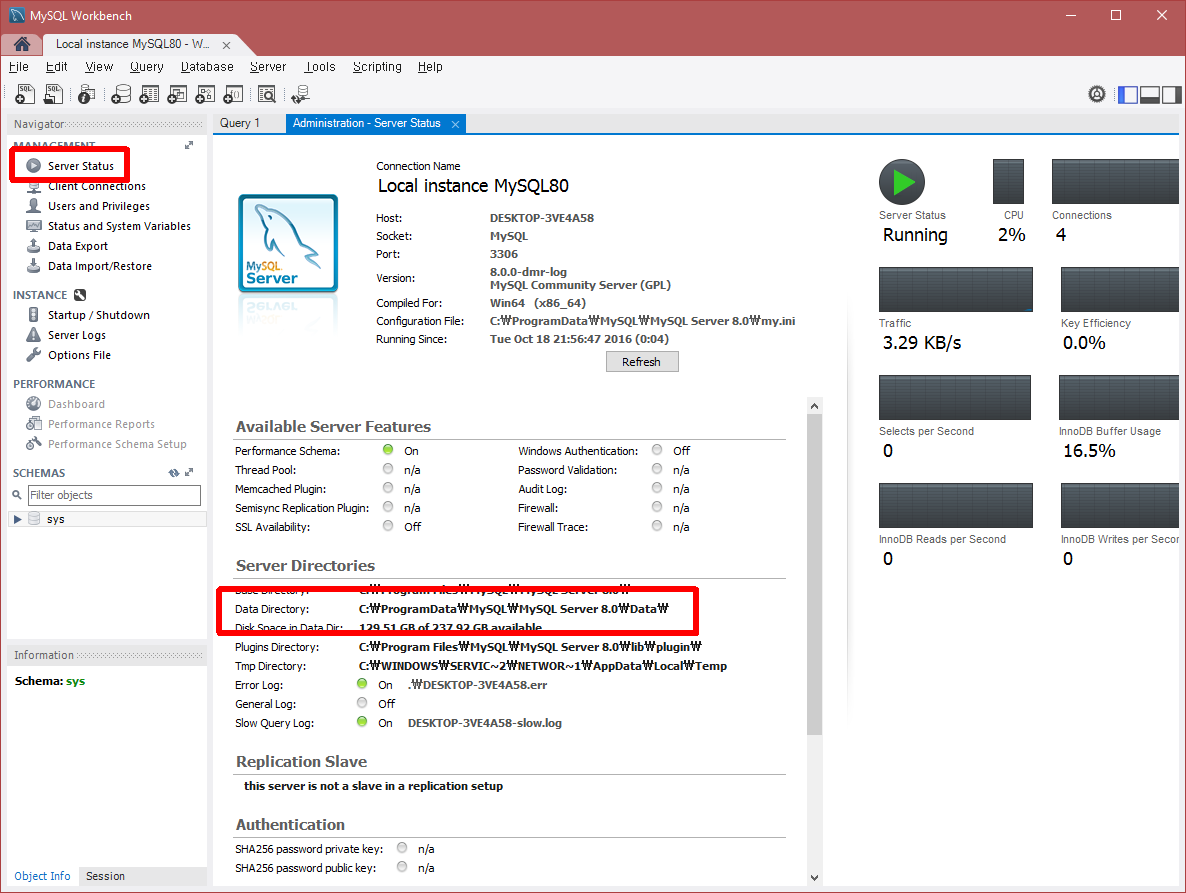
Task: Open the File menu
Action: point(19,67)
